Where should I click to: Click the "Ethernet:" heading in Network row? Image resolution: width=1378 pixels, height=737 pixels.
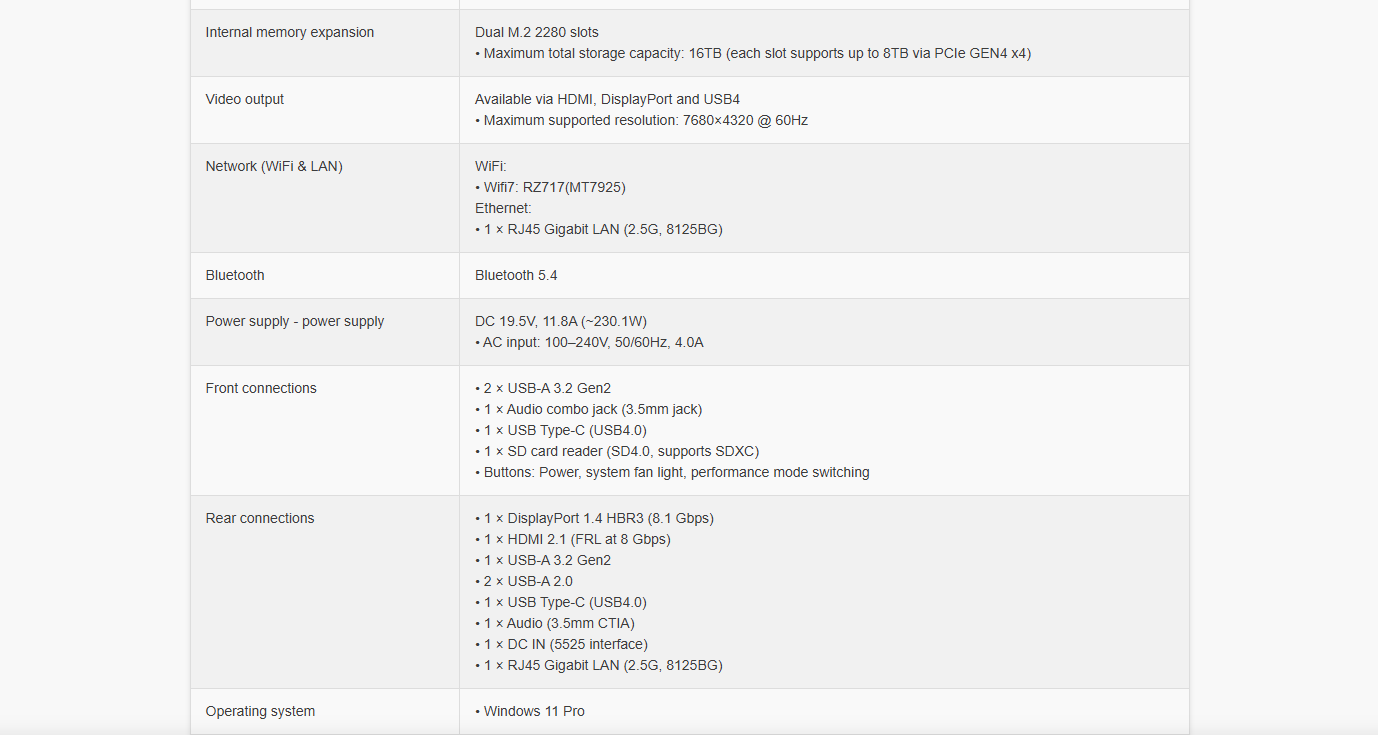pos(503,208)
